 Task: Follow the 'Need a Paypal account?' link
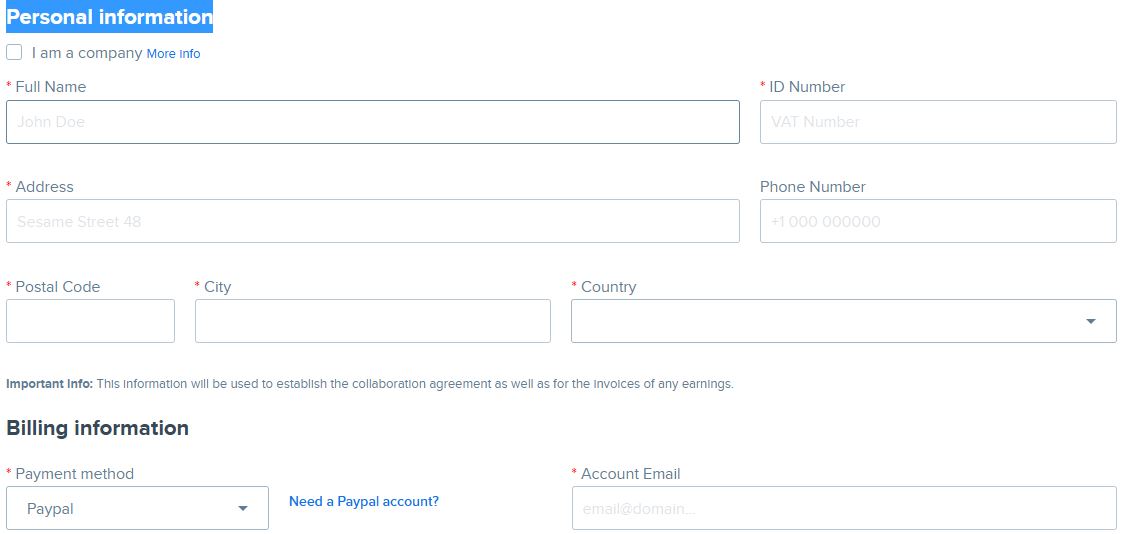pyautogui.click(x=364, y=501)
